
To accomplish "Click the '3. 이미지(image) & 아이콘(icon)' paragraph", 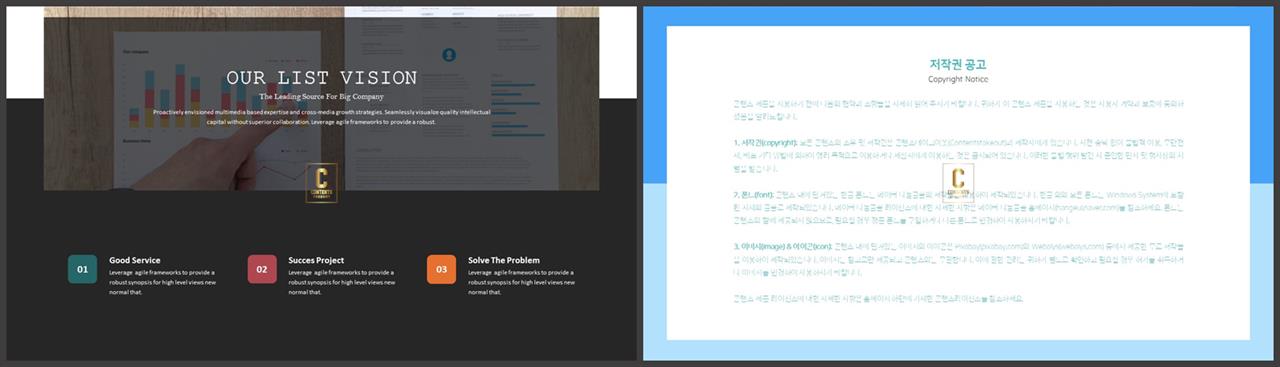I will (958, 259).
